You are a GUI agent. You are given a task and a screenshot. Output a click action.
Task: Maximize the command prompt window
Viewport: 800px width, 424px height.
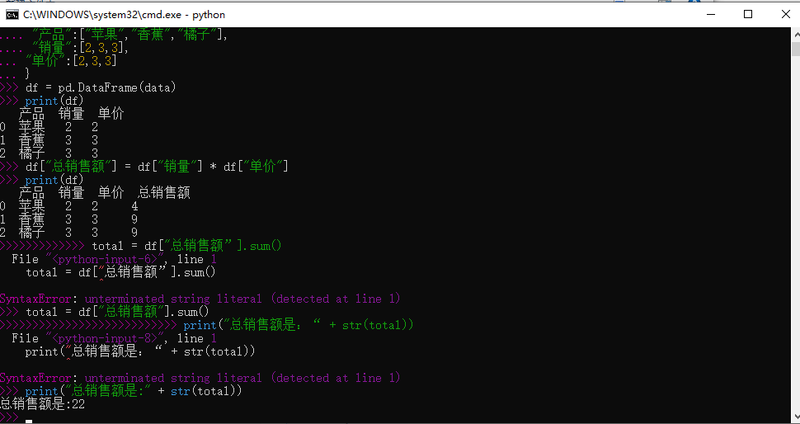(x=748, y=15)
